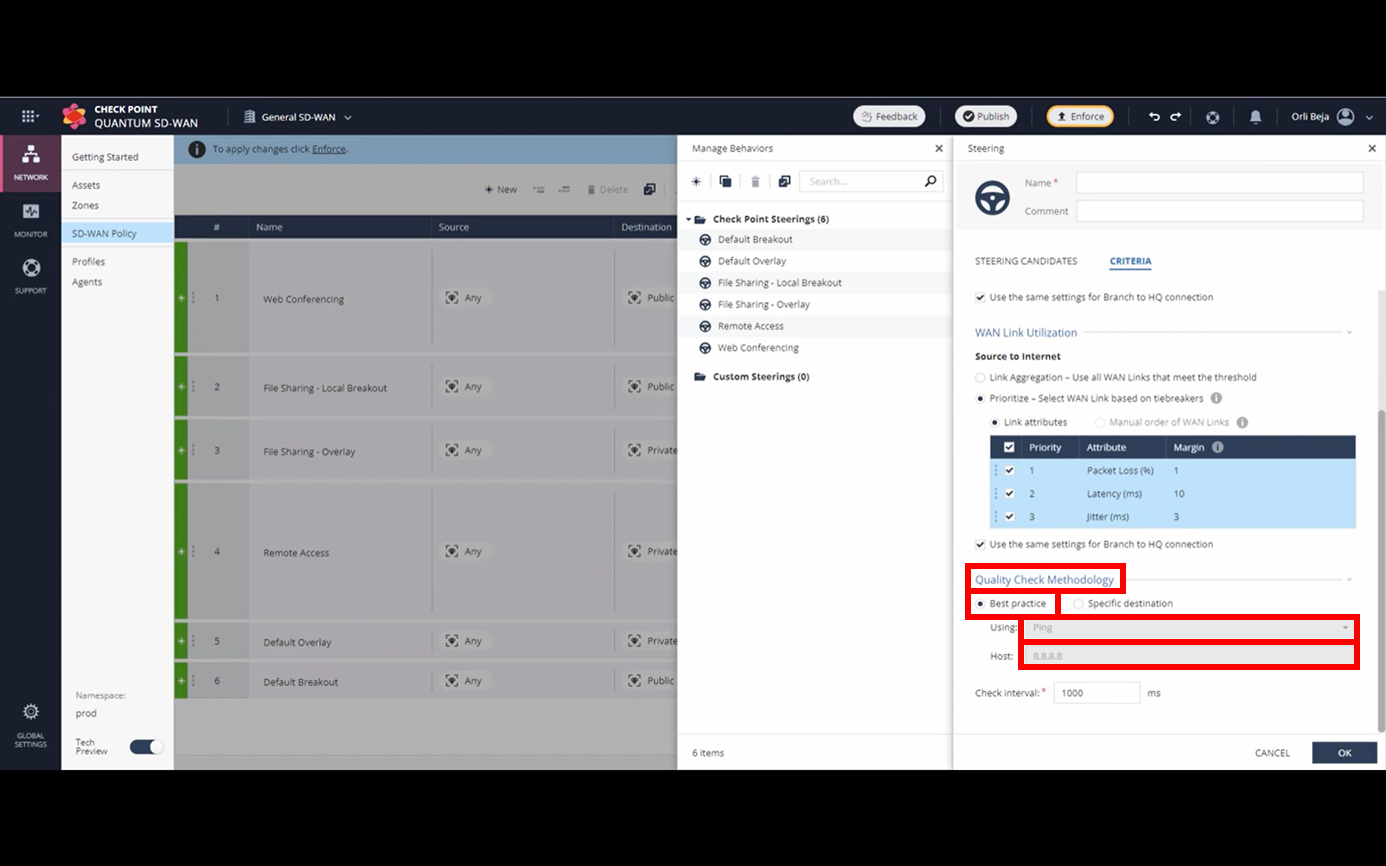1386x866 pixels.
Task: Close the Manage Behaviors panel
Action: point(939,148)
